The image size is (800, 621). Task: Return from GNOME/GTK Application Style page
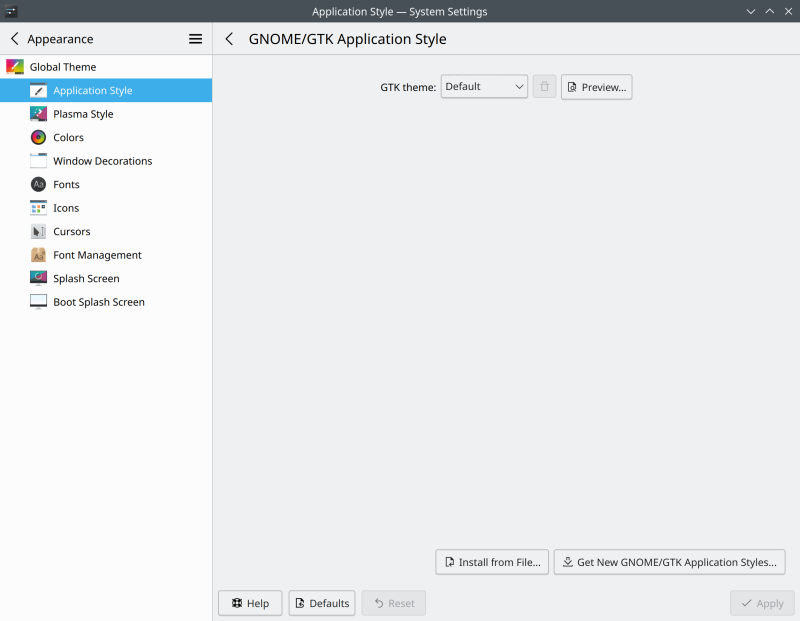229,39
